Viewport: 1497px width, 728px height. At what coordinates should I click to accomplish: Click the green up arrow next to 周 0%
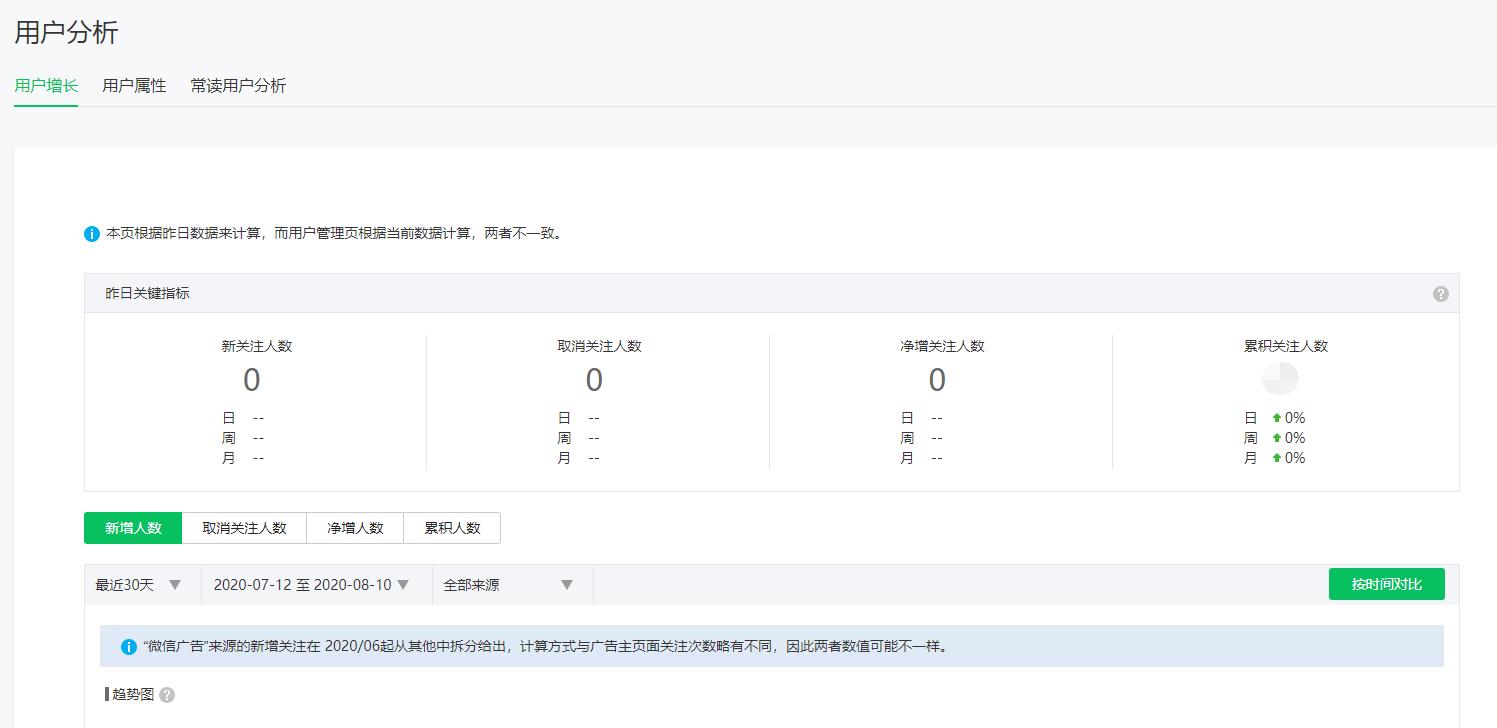point(1277,437)
